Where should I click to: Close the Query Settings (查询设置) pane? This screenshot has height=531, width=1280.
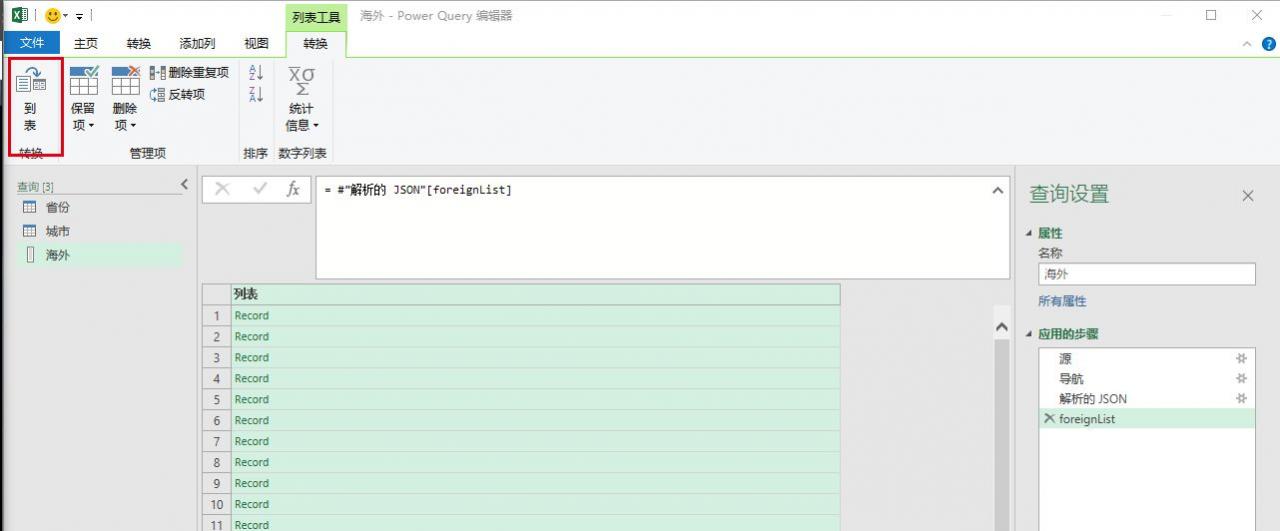coord(1248,196)
